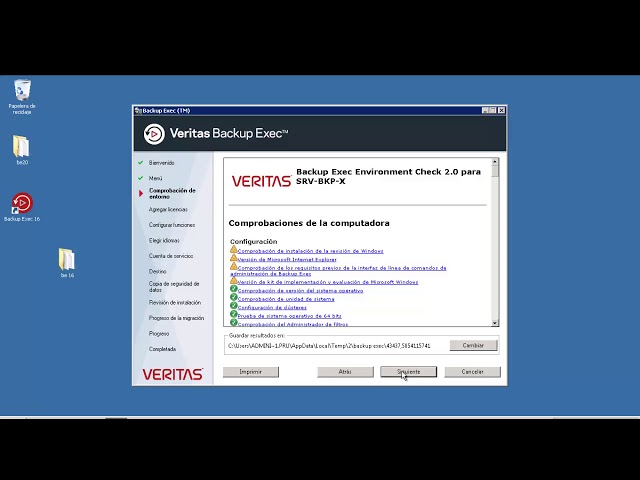640x480 pixels.
Task: Click the scroll down arrow of results pane
Action: coord(495,323)
